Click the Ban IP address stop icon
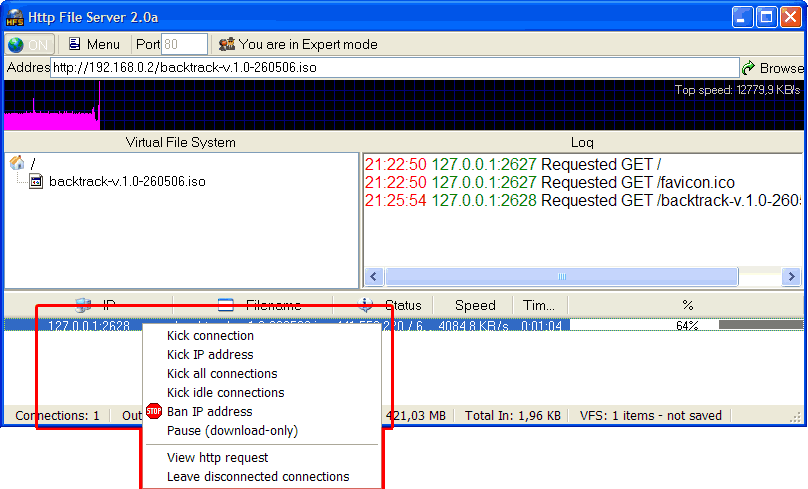 tap(154, 411)
